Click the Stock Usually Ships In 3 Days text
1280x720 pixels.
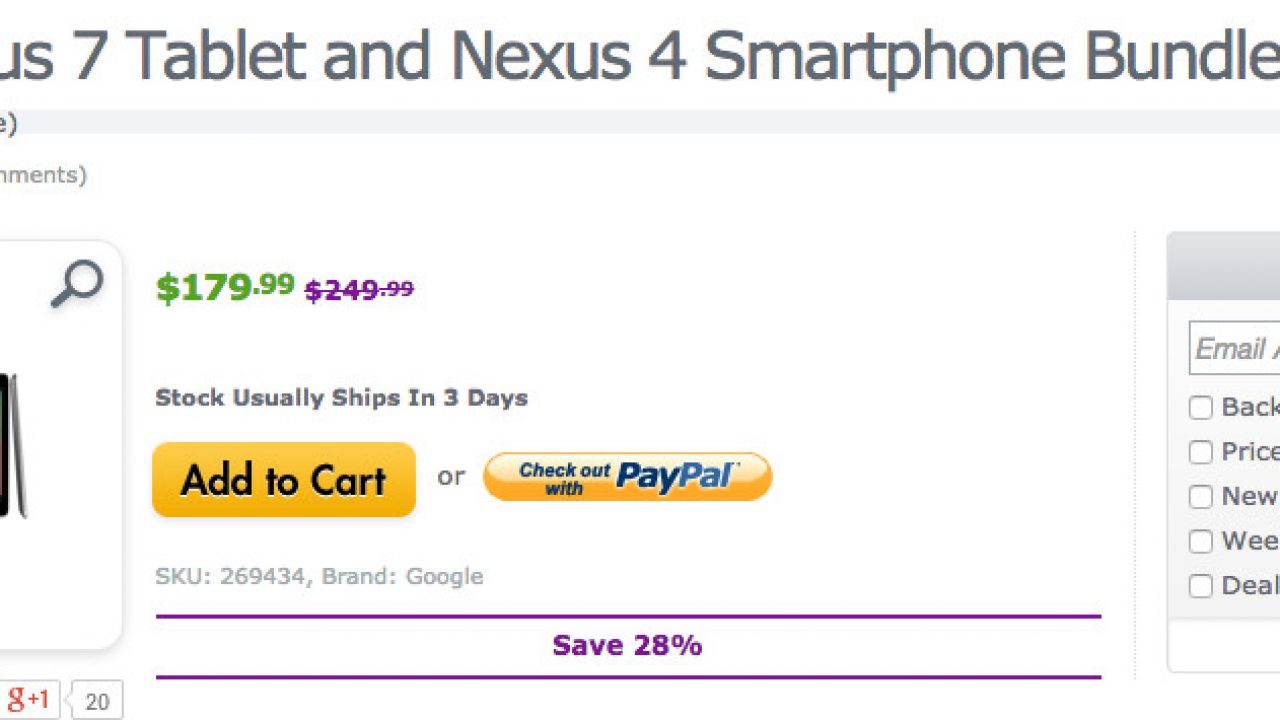pos(341,397)
